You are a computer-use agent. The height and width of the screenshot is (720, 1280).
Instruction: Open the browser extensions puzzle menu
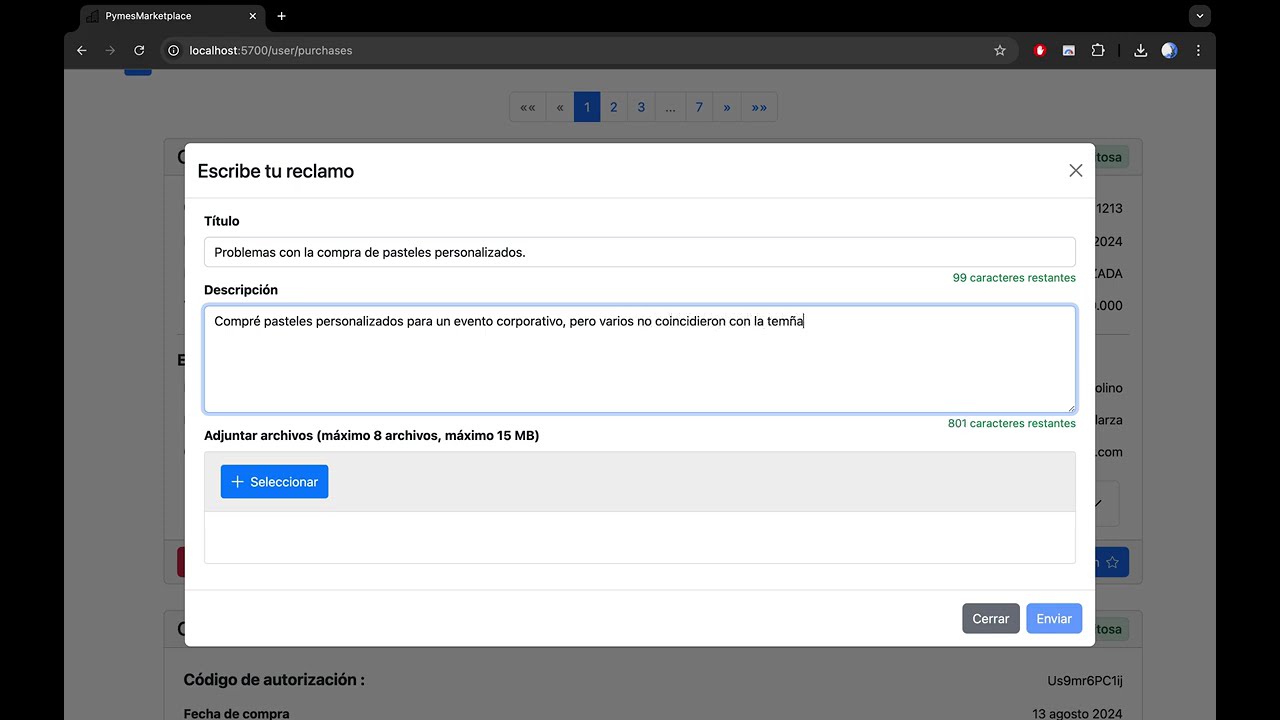coord(1098,50)
